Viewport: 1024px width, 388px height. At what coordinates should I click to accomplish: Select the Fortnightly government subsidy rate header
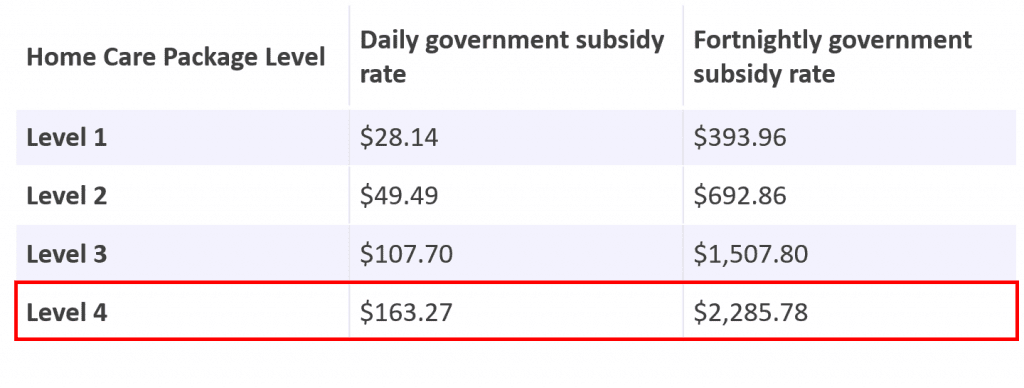point(833,57)
